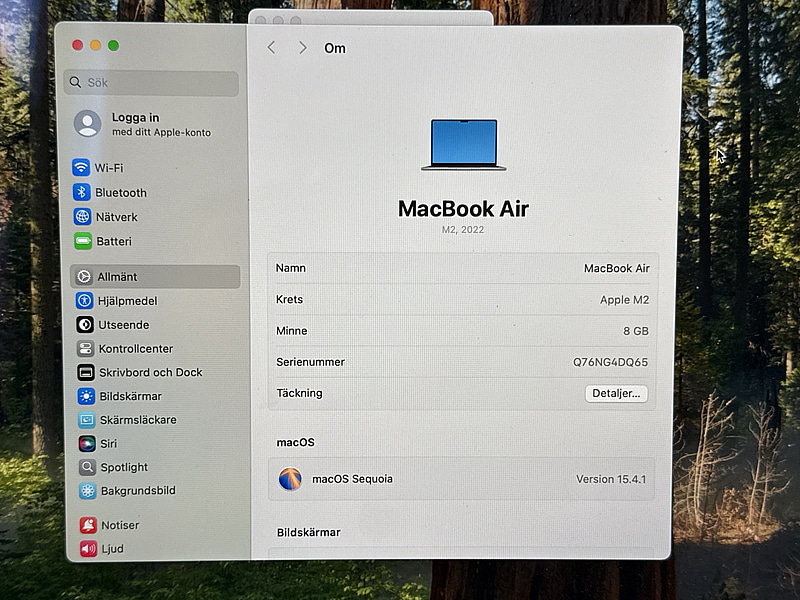Viewport: 800px width, 600px height.
Task: Select the Utseende appearance icon
Action: click(85, 324)
